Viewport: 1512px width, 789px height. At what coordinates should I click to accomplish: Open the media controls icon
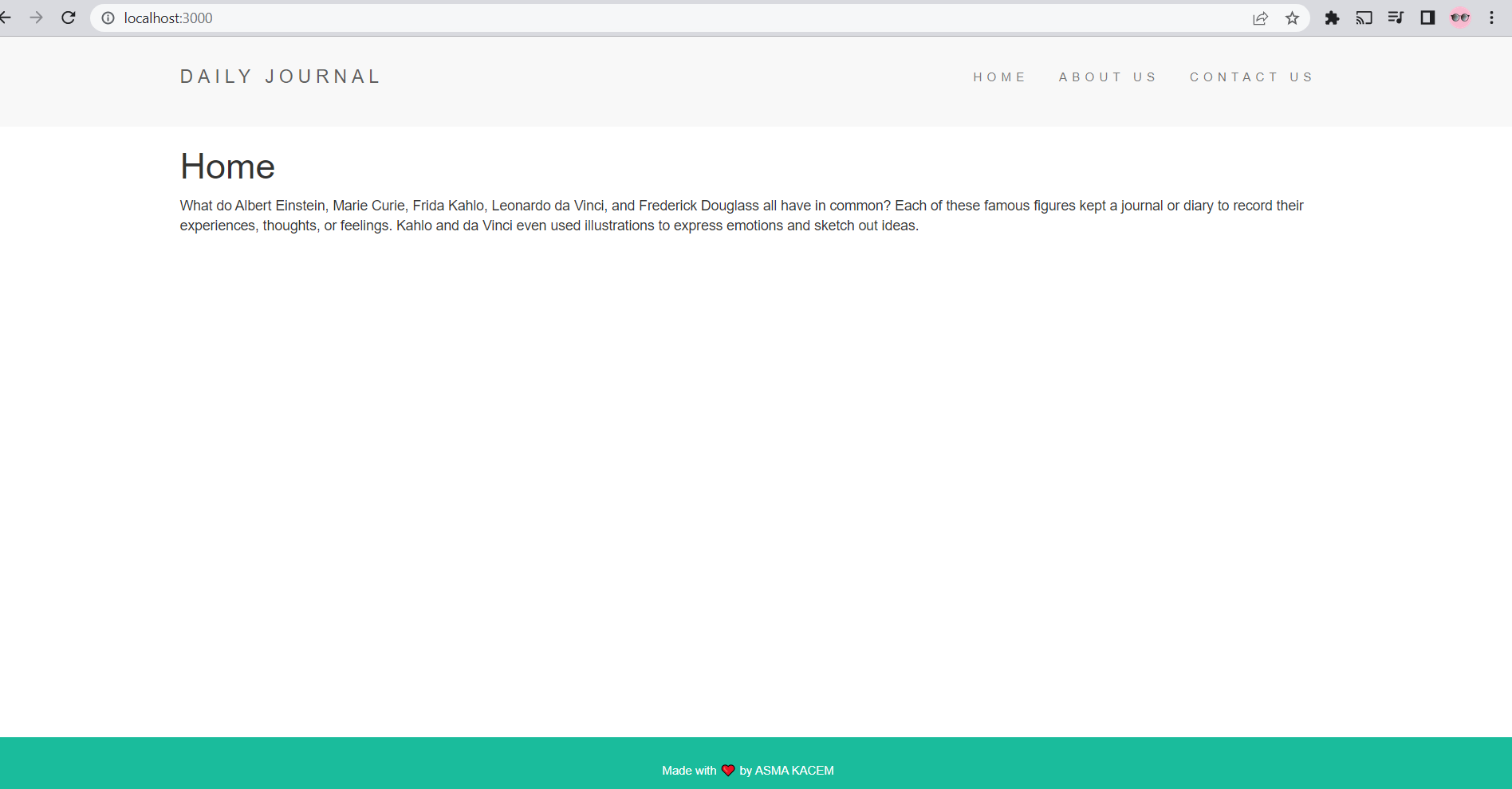tap(1396, 18)
